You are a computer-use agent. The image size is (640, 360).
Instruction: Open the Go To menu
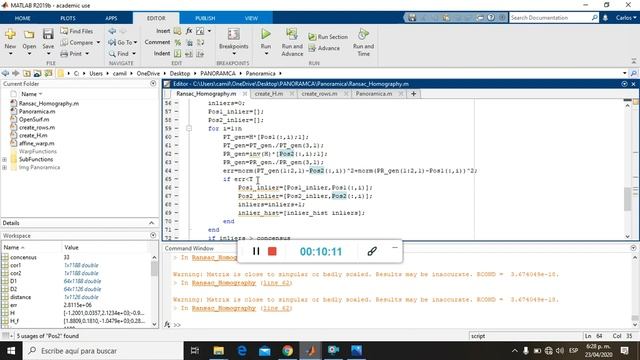pyautogui.click(x=123, y=42)
